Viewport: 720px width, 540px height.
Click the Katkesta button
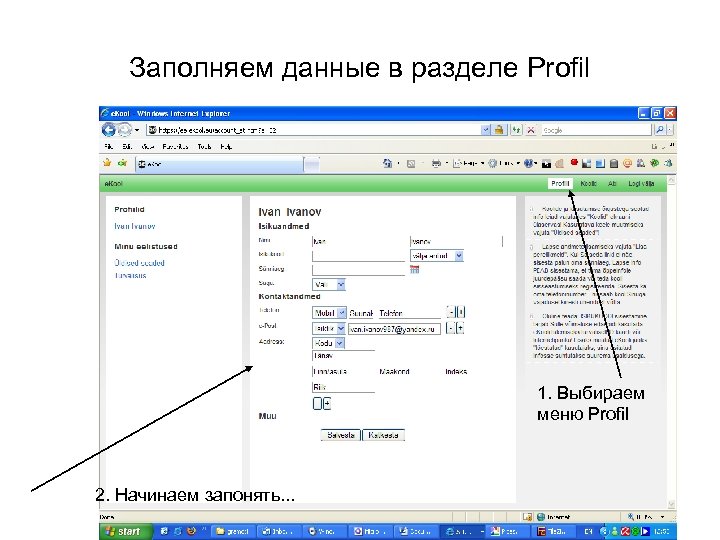383,435
